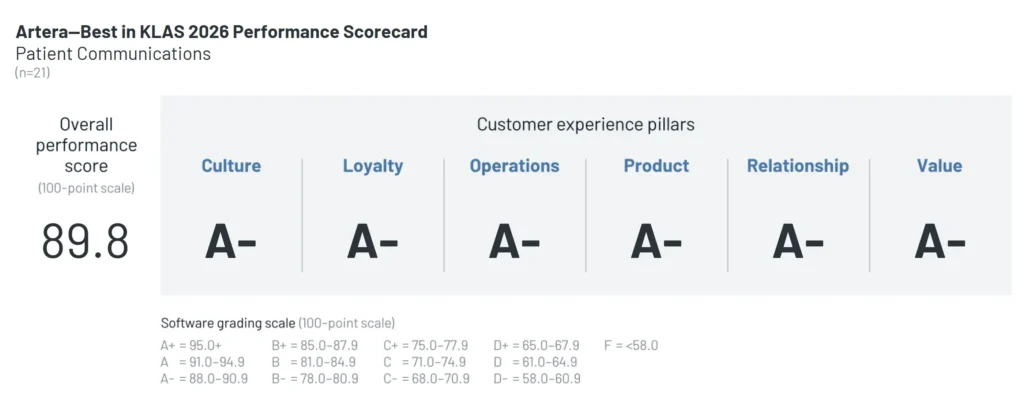Select the Value pillar heading
The width and height of the screenshot is (1024, 411).
[939, 166]
